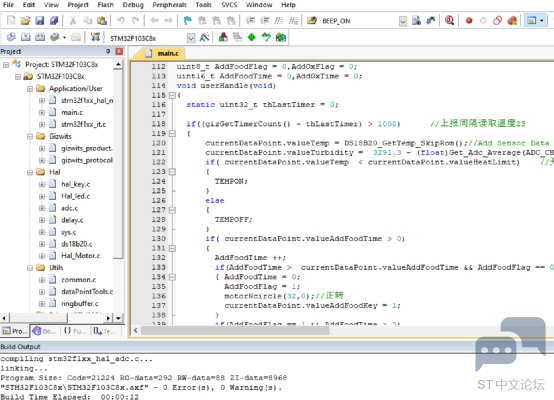
Task: Expand the ds18b20.c file node
Action: [42, 244]
